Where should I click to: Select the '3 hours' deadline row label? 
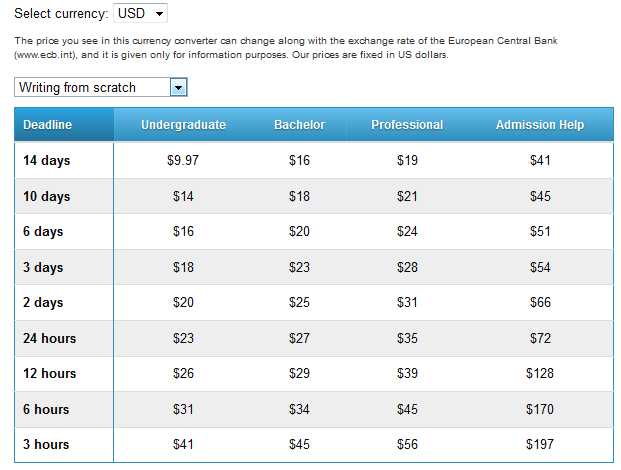(x=46, y=444)
